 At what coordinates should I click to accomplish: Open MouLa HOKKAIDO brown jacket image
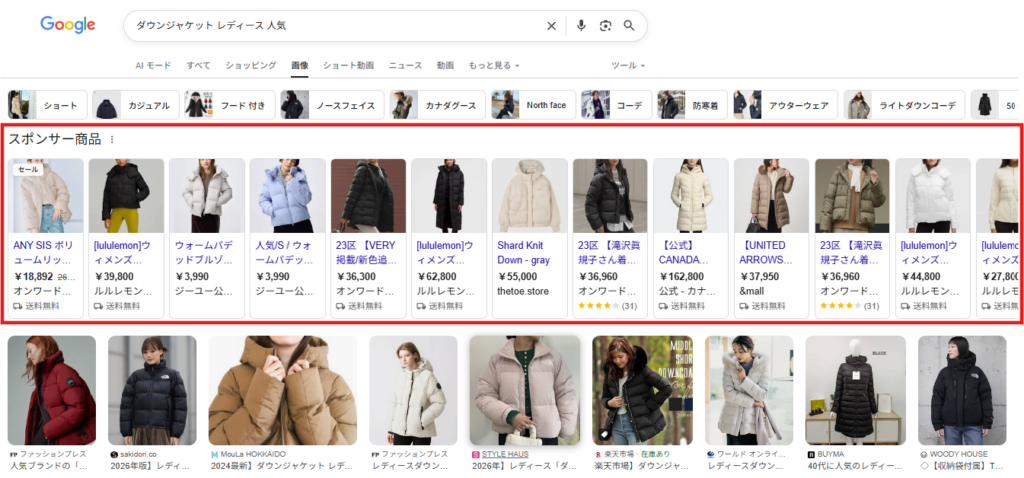click(x=283, y=390)
